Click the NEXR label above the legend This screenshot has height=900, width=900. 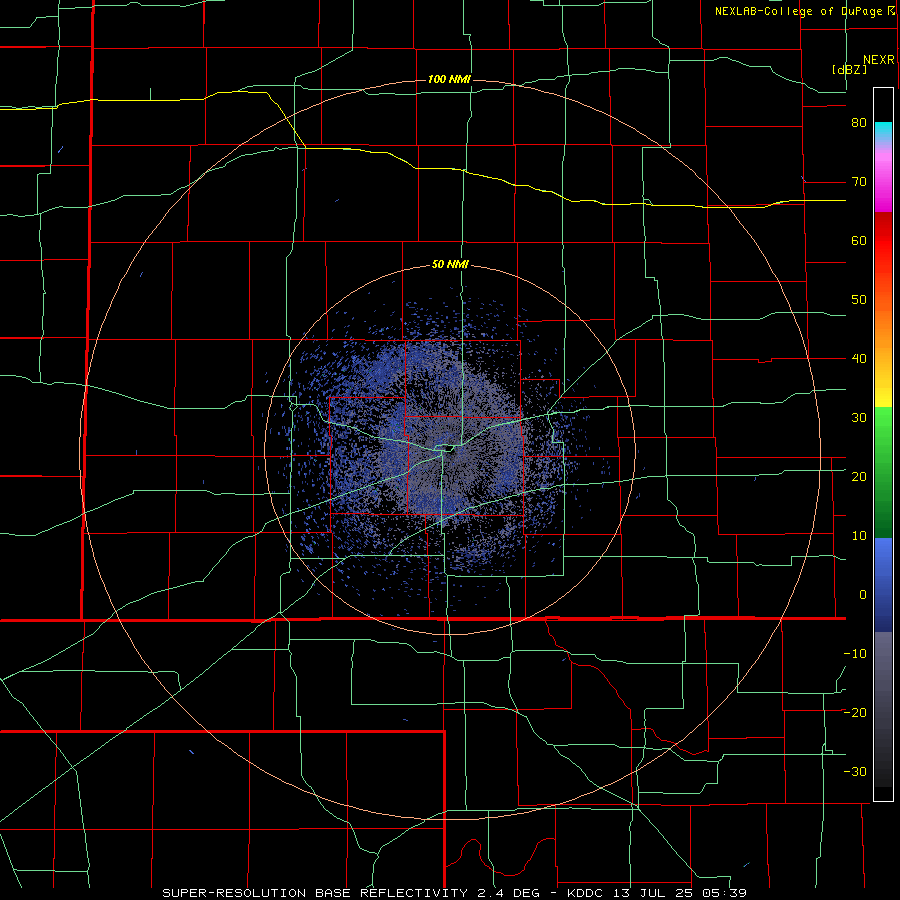879,60
